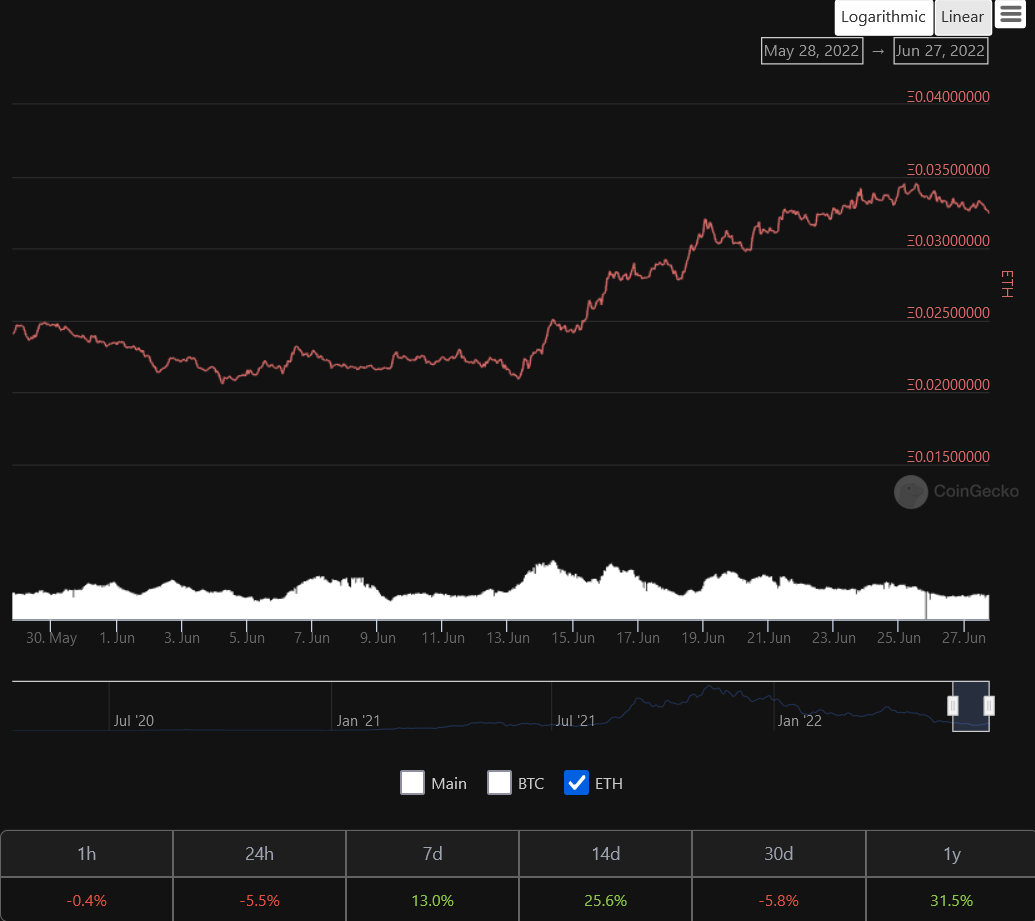This screenshot has height=921, width=1035.
Task: Grab the right navigator range handle
Action: [x=989, y=706]
